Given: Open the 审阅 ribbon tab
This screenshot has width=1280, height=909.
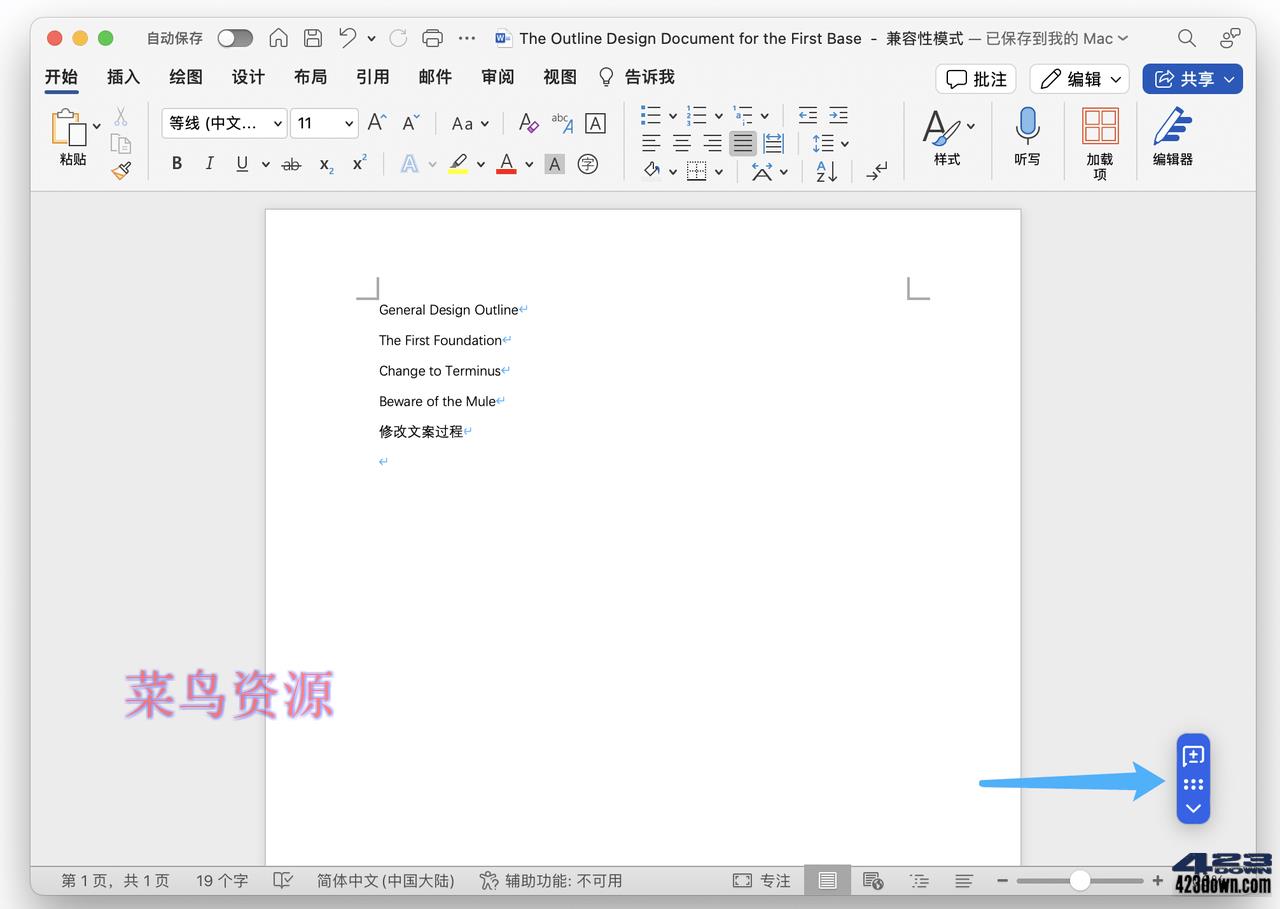Looking at the screenshot, I should click(497, 76).
